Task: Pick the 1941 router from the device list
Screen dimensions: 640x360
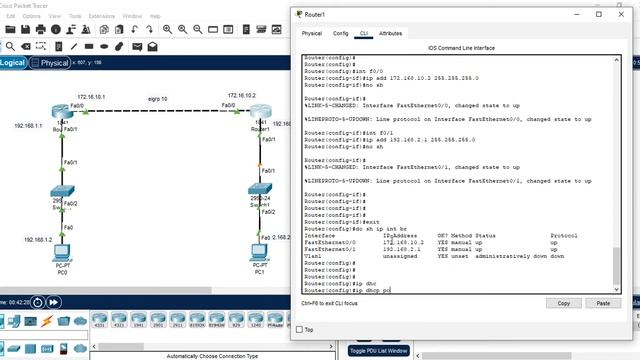Action: click(138, 320)
